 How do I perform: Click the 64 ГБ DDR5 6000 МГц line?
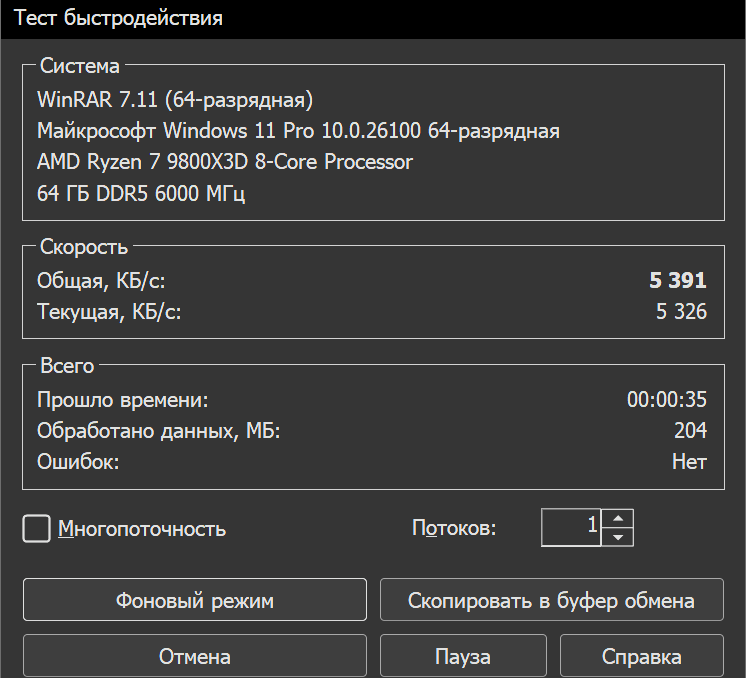(141, 193)
